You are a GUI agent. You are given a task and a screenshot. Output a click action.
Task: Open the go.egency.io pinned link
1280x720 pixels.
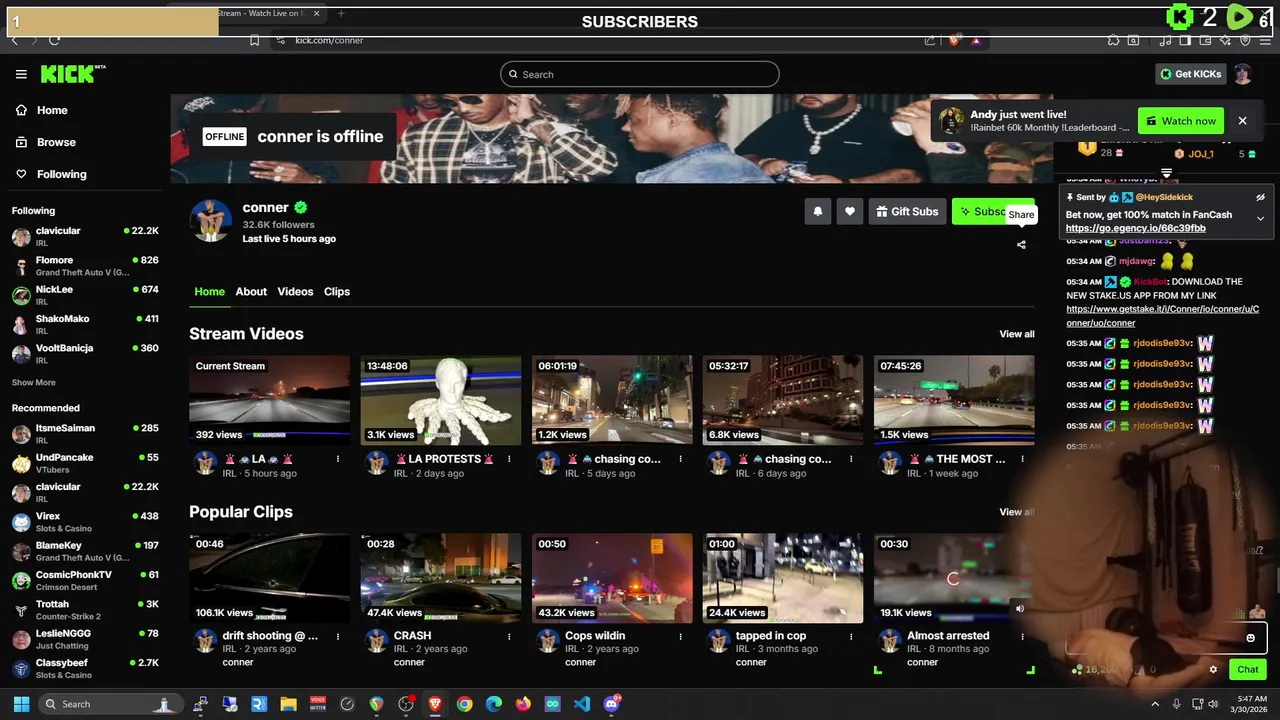pos(1135,228)
